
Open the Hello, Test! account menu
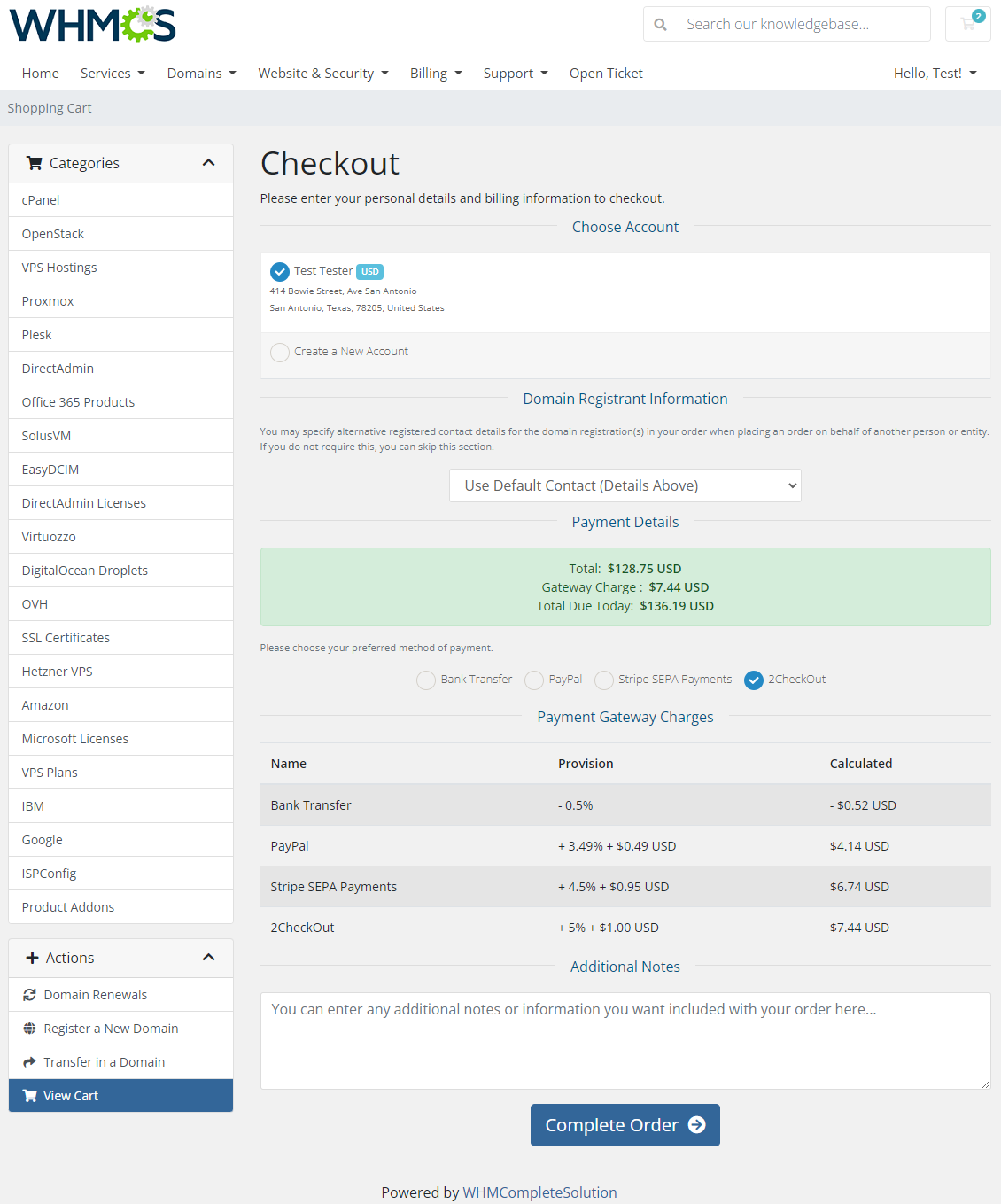coord(934,73)
